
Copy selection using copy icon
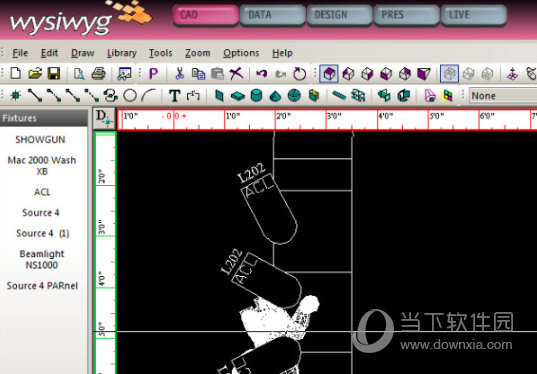(198, 74)
